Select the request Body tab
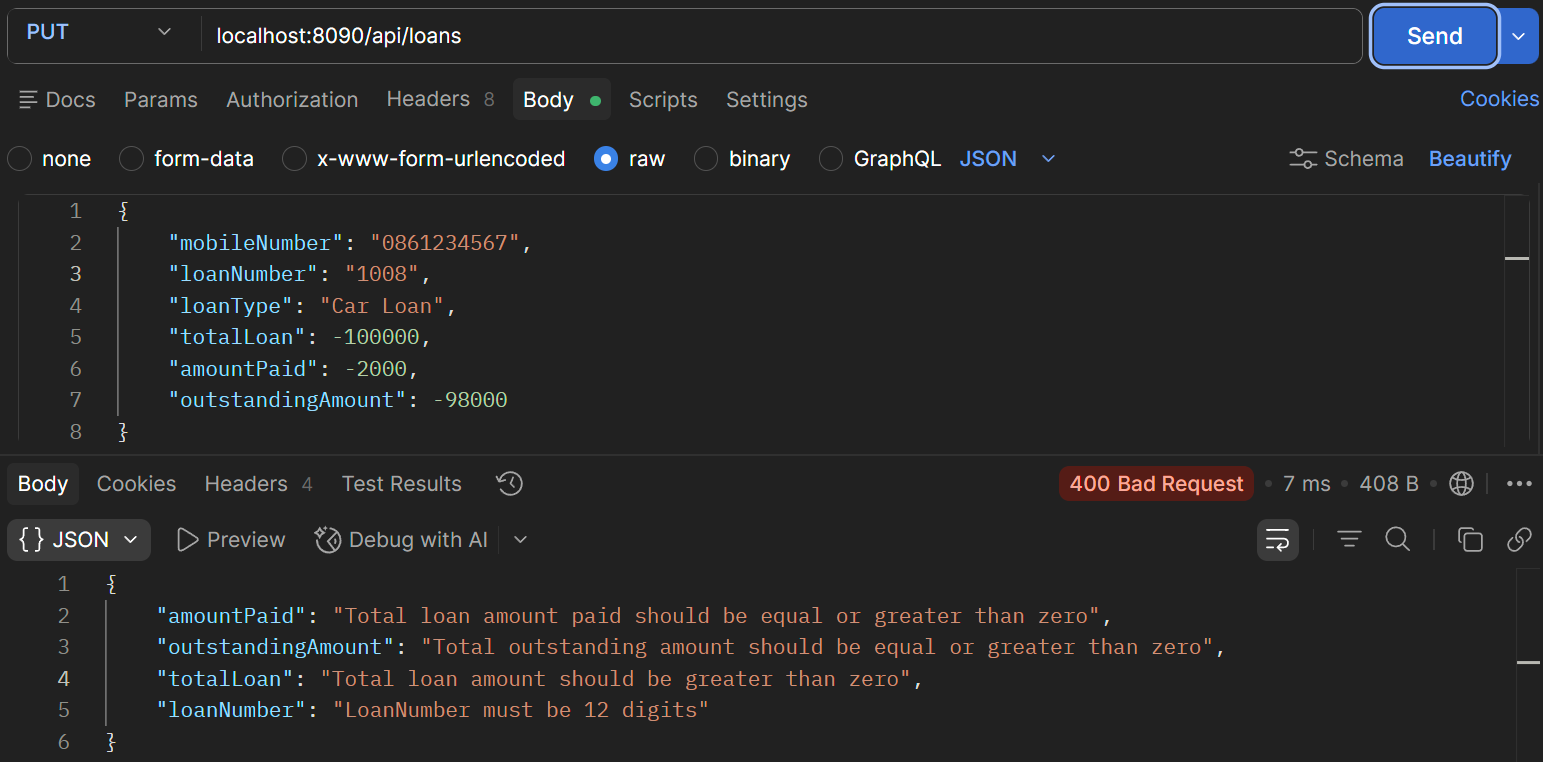 [561, 100]
